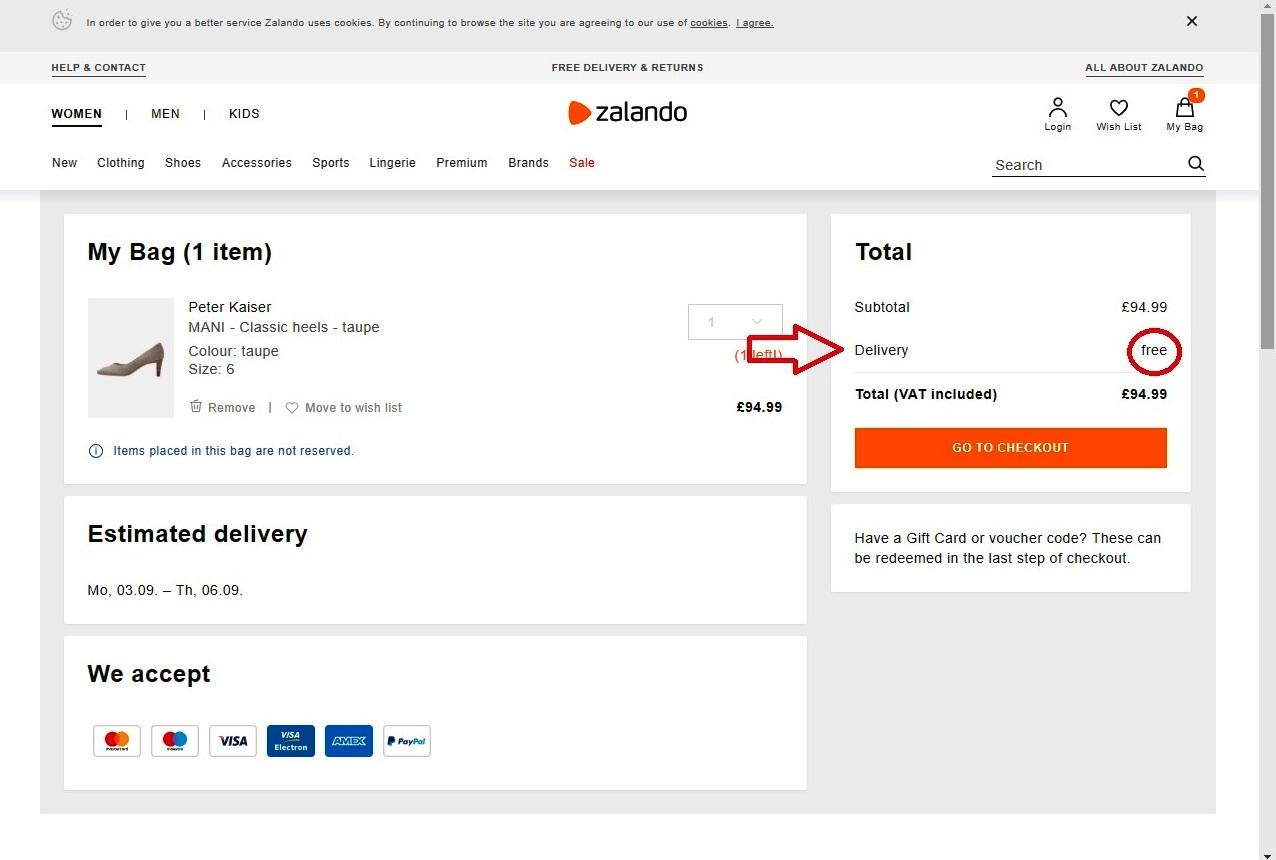Viewport: 1276px width, 860px height.
Task: Go to Zalando homepage via logo
Action: click(x=627, y=112)
